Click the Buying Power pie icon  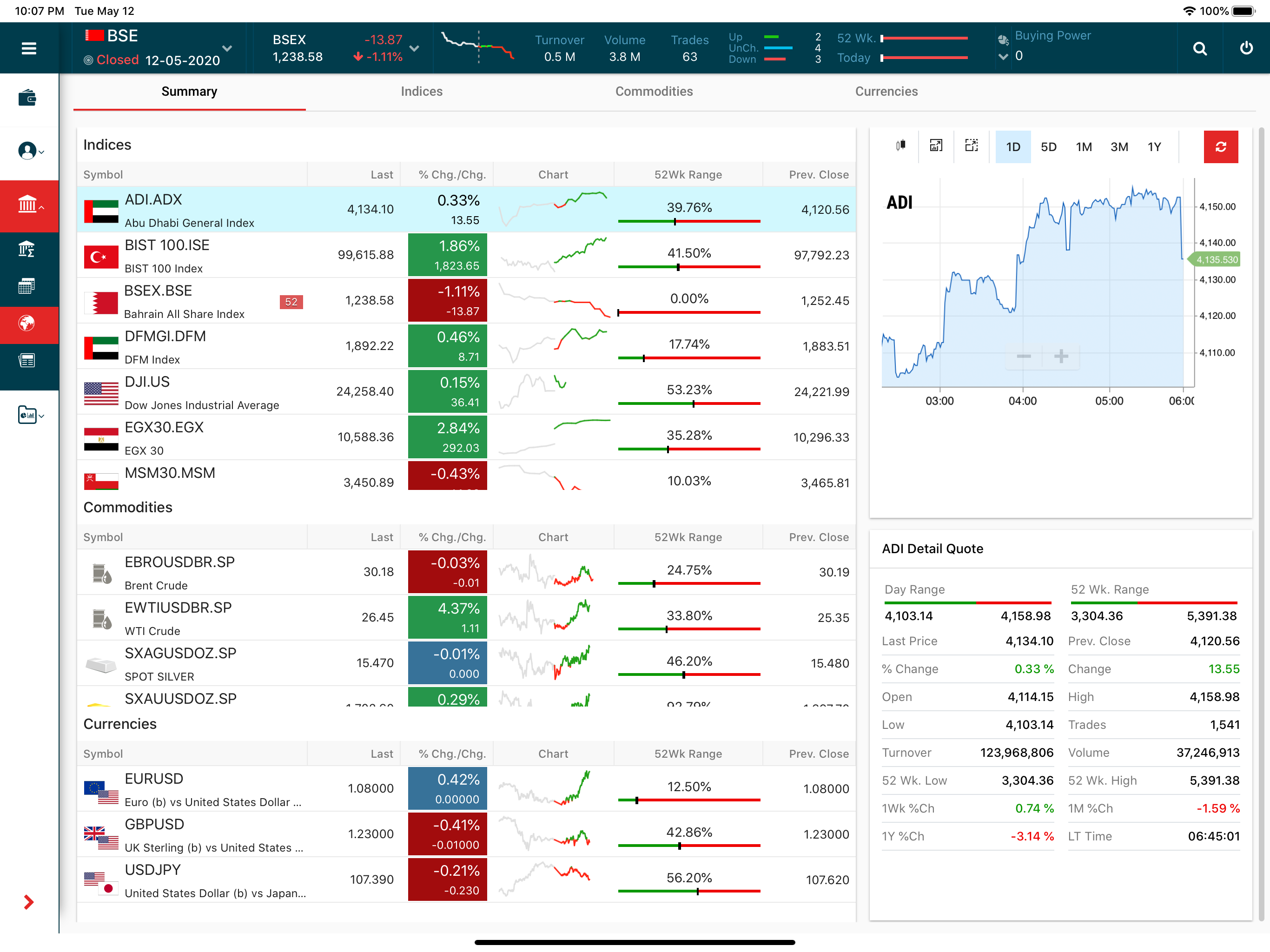[1003, 40]
